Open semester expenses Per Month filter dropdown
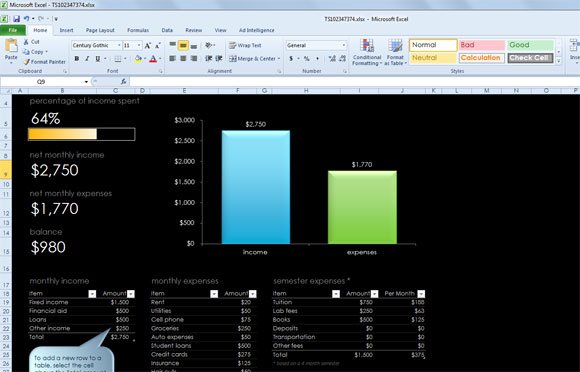Image resolution: width=580 pixels, height=372 pixels. (x=421, y=294)
